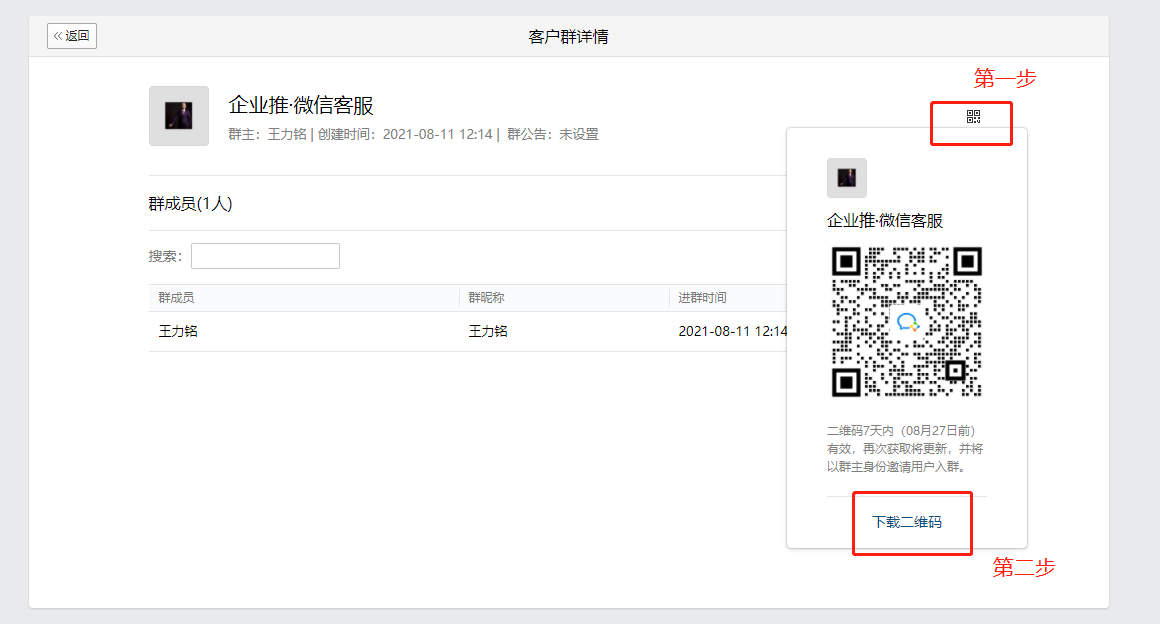Click the 群成员(1人) section heading
This screenshot has height=624, width=1160.
pos(190,204)
